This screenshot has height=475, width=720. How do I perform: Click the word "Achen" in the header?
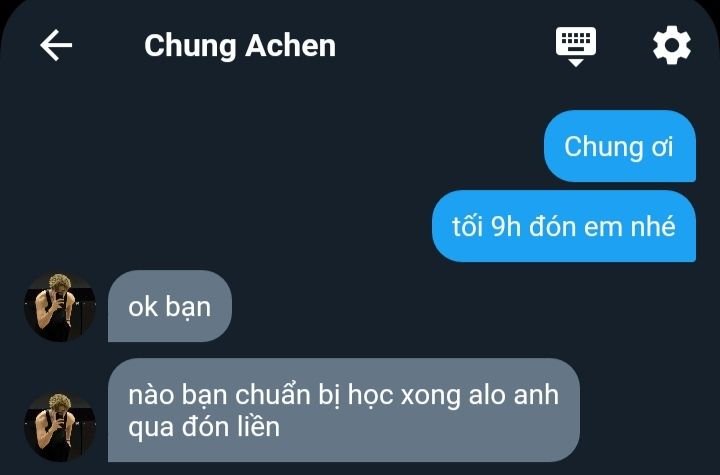tap(290, 46)
